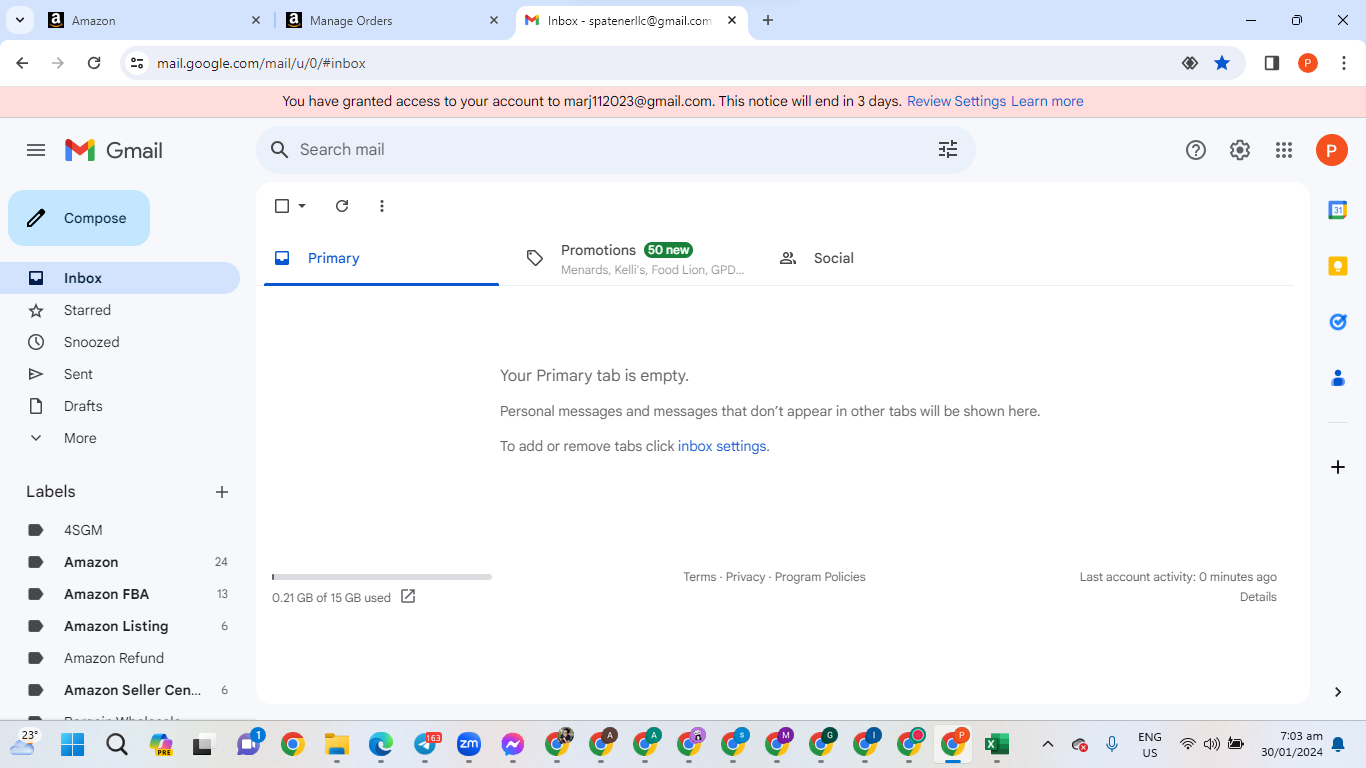Open the Chrome three-dot menu
This screenshot has width=1366, height=768.
[1344, 63]
